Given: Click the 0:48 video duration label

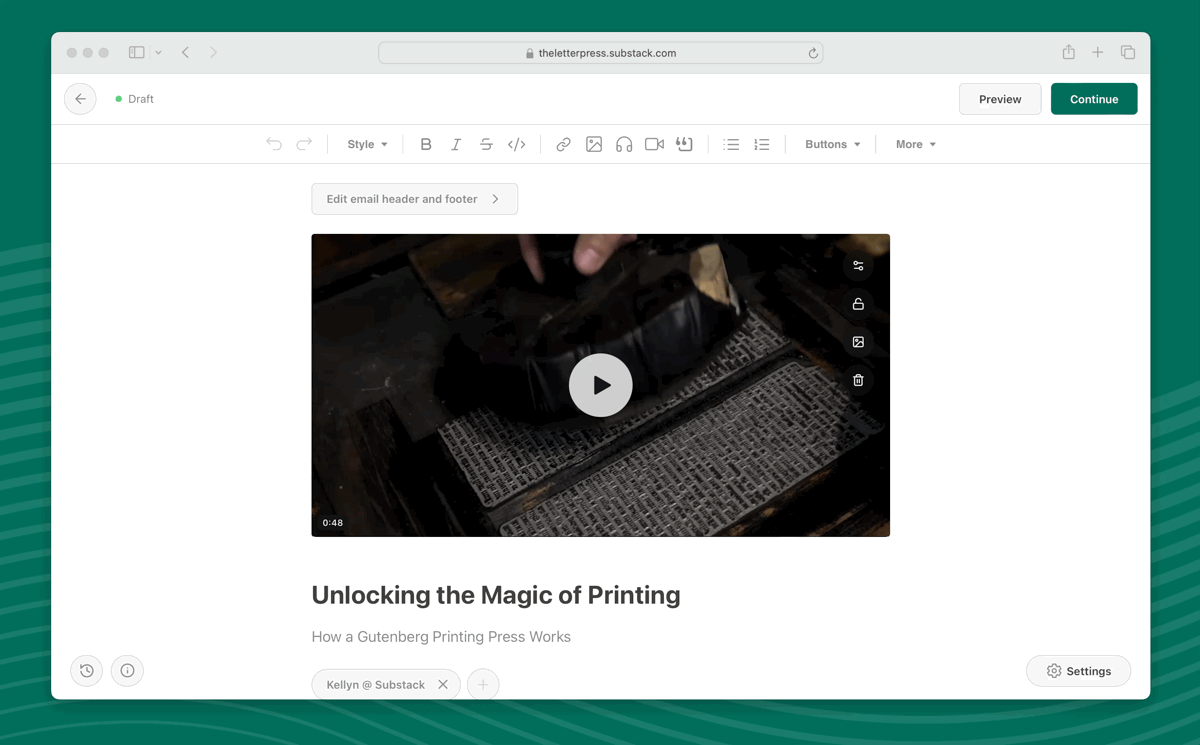Looking at the screenshot, I should [x=333, y=523].
